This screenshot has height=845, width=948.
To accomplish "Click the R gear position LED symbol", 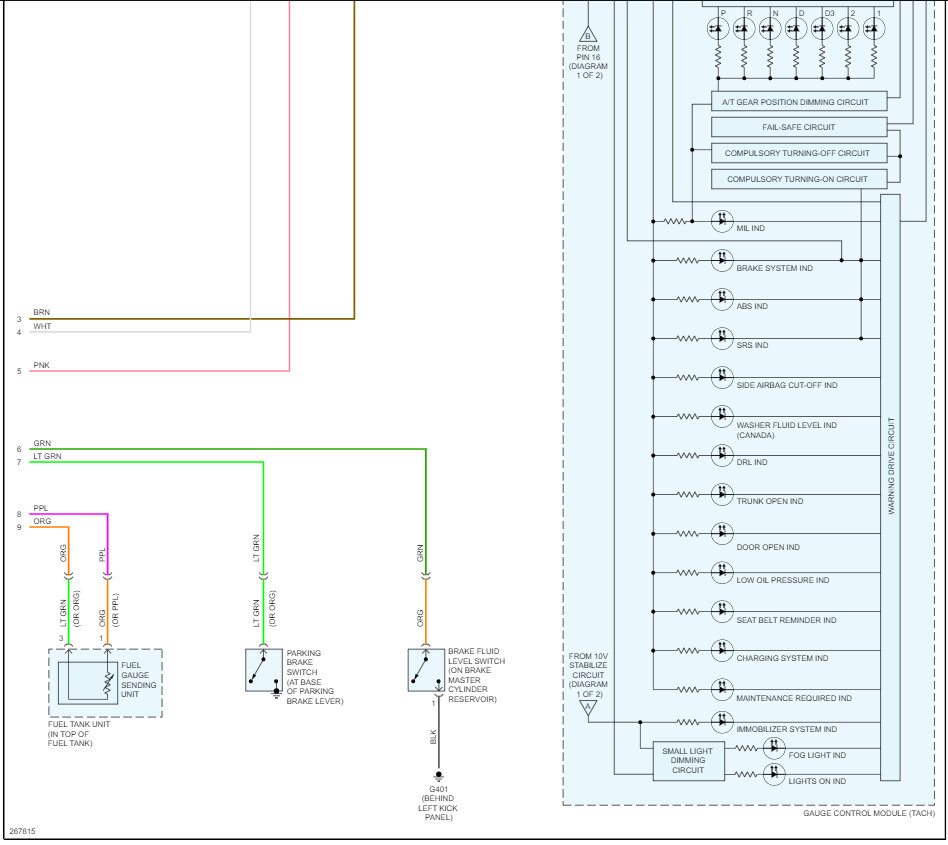I will pyautogui.click(x=744, y=28).
